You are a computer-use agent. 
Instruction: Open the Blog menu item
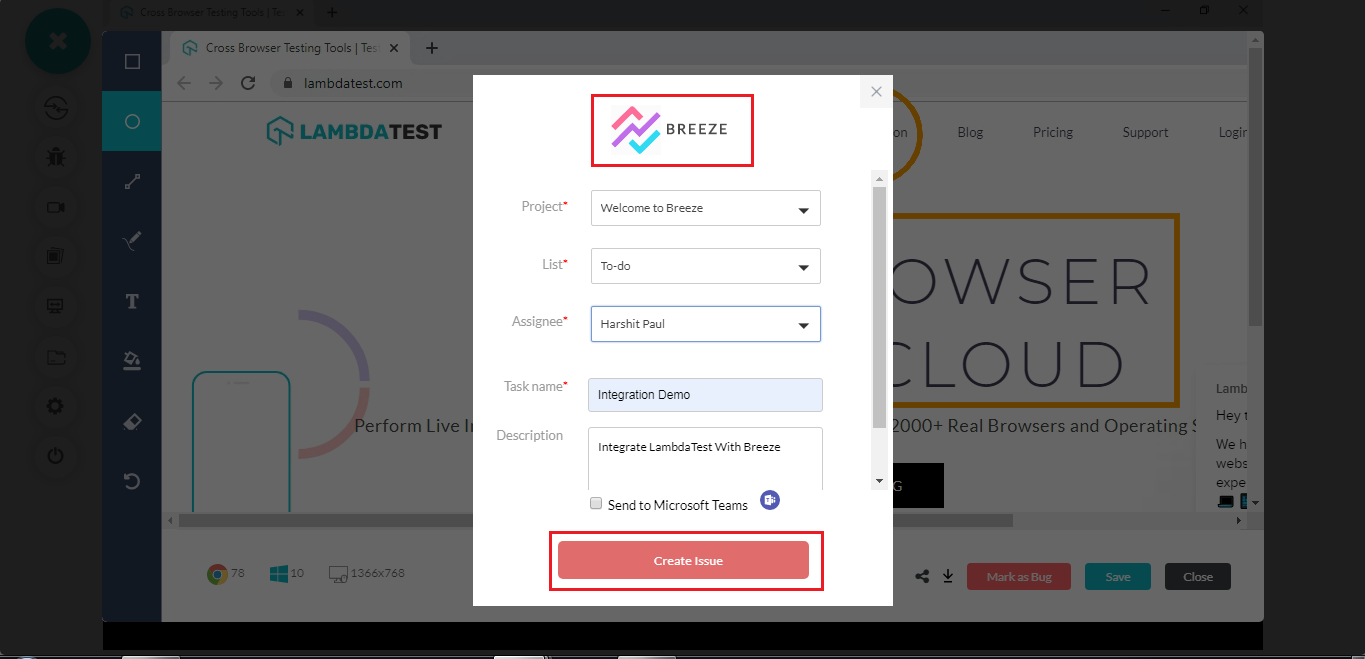click(x=970, y=132)
